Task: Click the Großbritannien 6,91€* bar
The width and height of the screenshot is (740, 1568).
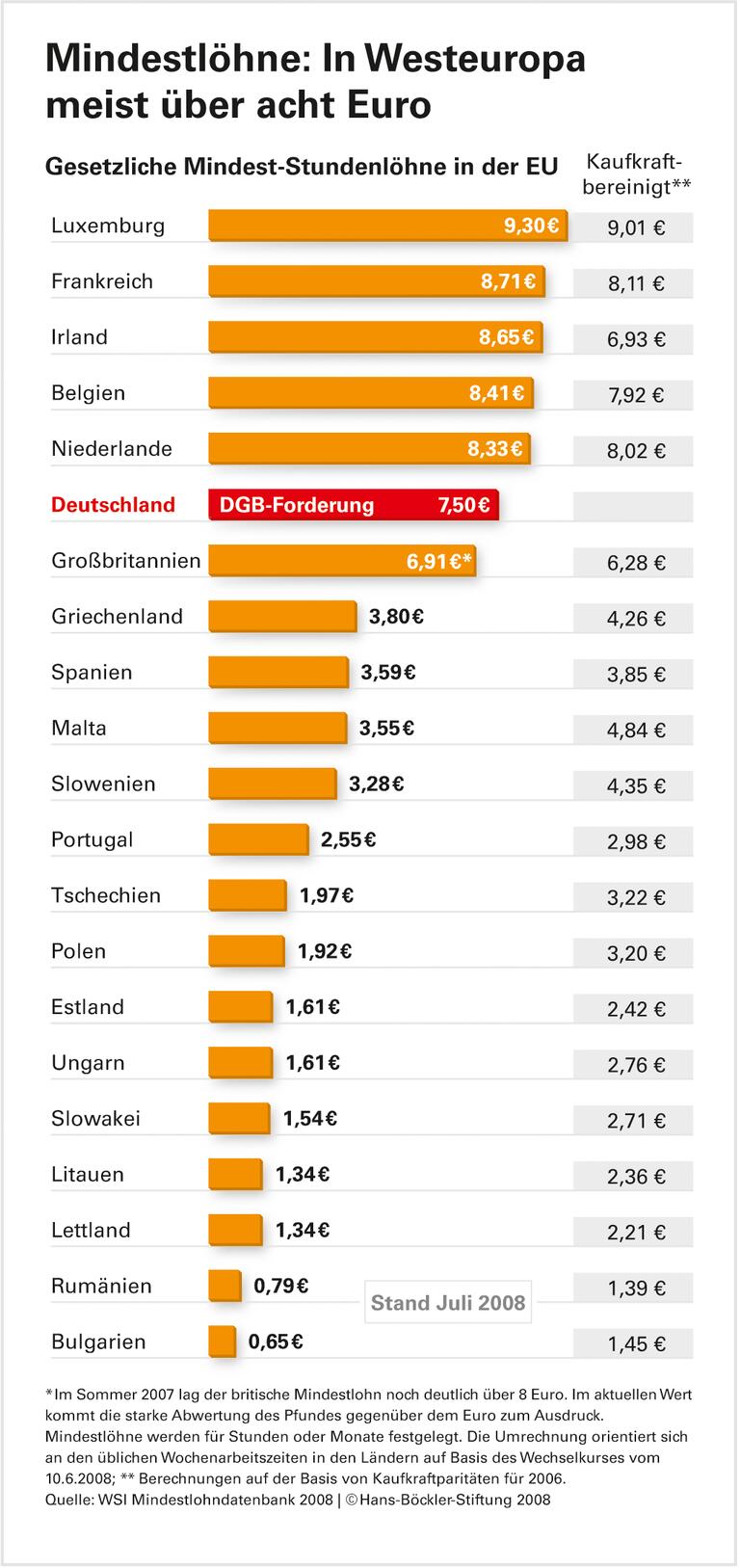Action: point(342,561)
